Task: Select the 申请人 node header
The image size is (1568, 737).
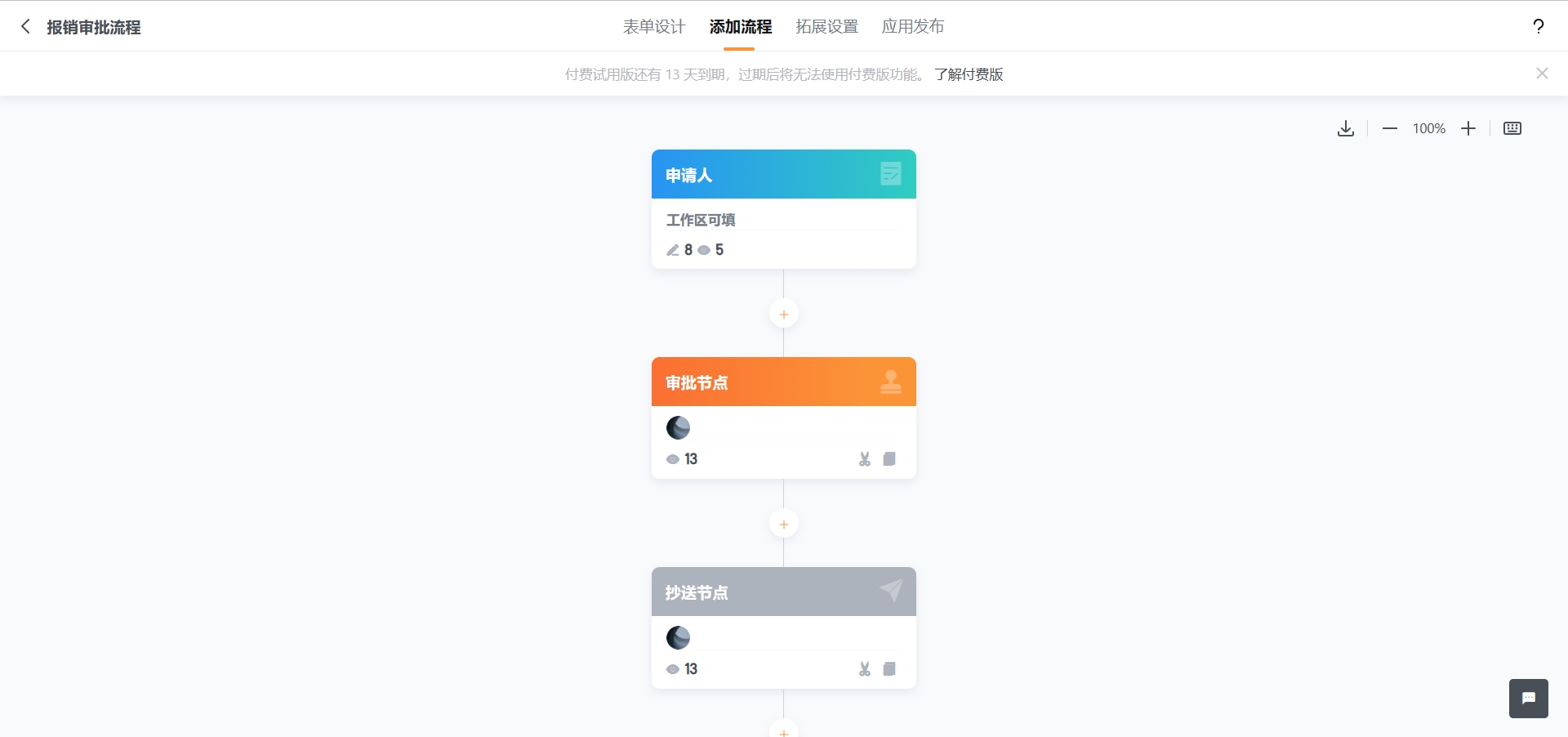Action: tap(784, 174)
